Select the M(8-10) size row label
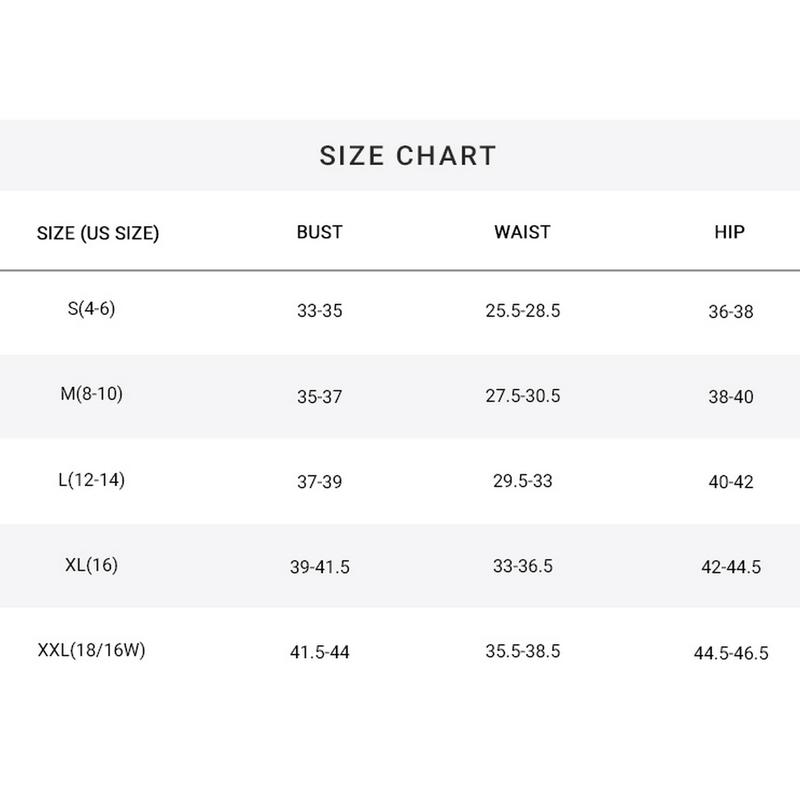The image size is (800, 800). click(x=91, y=394)
